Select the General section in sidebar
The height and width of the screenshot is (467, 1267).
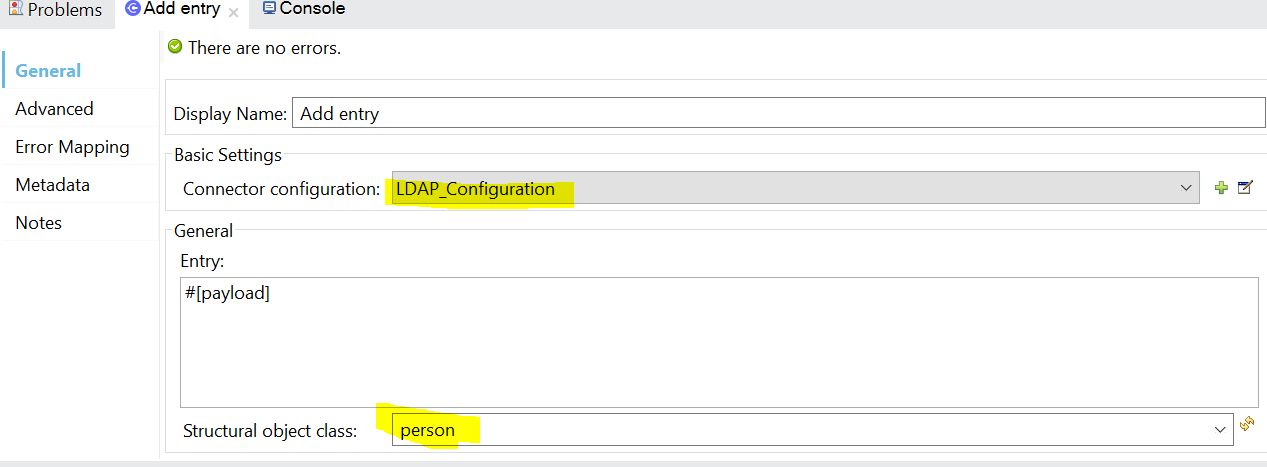pyautogui.click(x=48, y=71)
